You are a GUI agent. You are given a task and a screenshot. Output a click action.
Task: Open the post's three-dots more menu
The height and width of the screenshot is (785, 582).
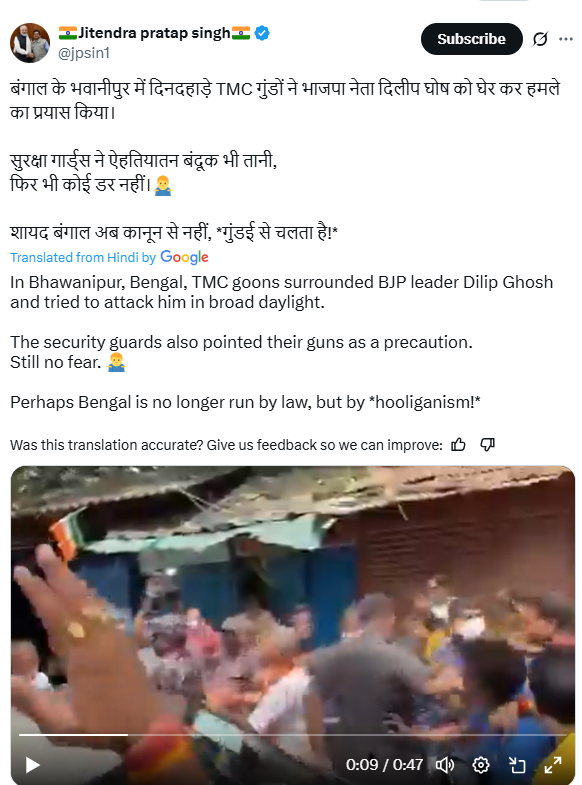click(x=566, y=39)
